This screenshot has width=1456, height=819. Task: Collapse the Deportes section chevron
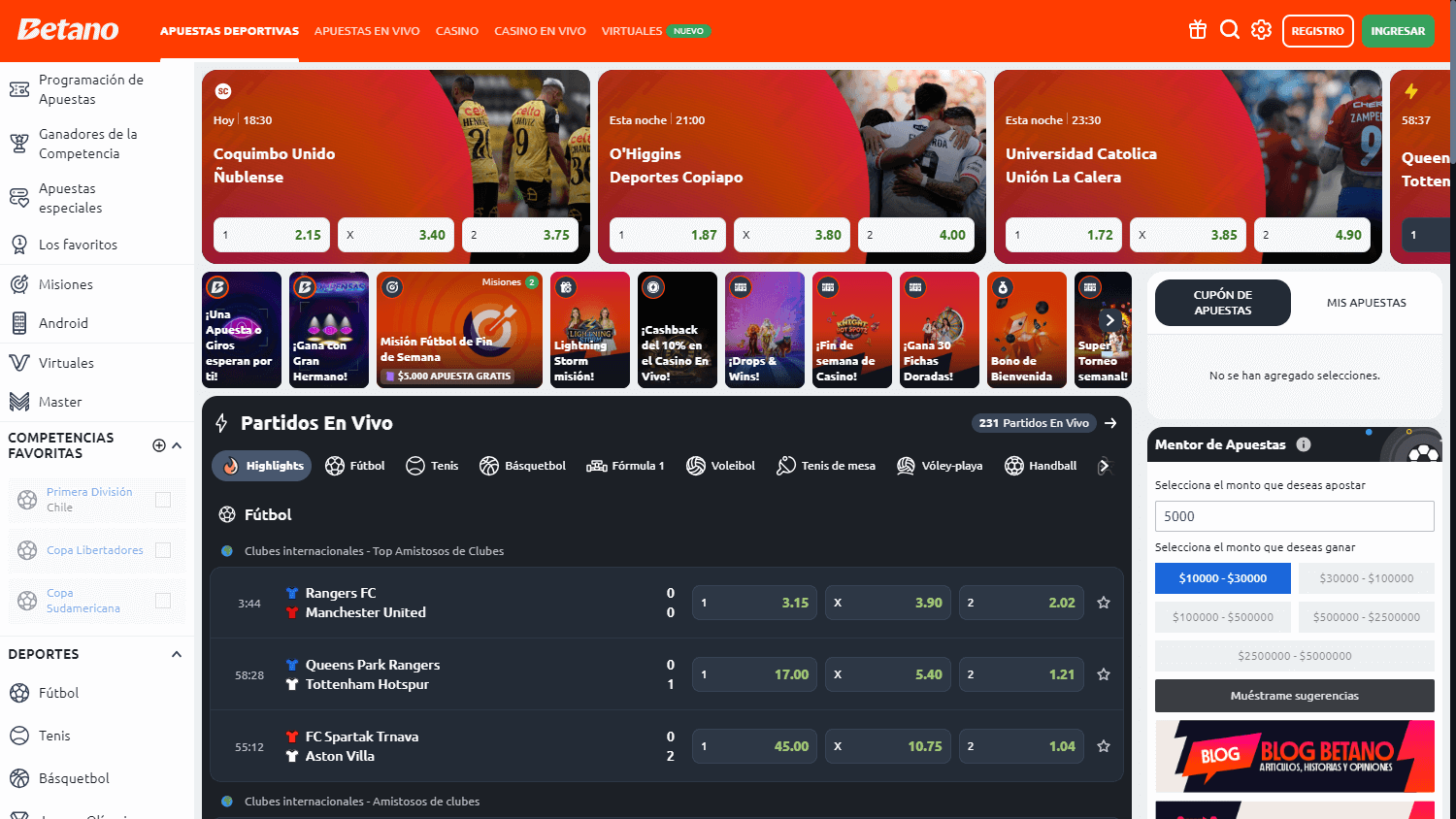(x=177, y=654)
